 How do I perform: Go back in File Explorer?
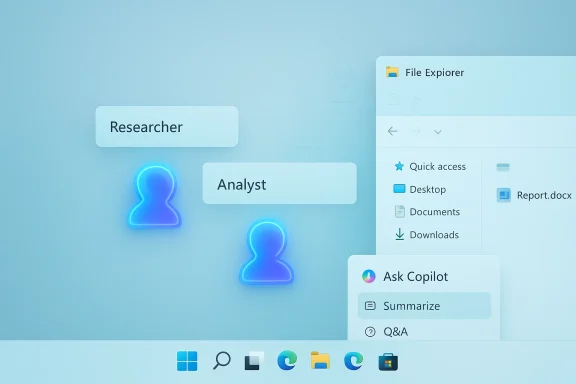point(392,131)
